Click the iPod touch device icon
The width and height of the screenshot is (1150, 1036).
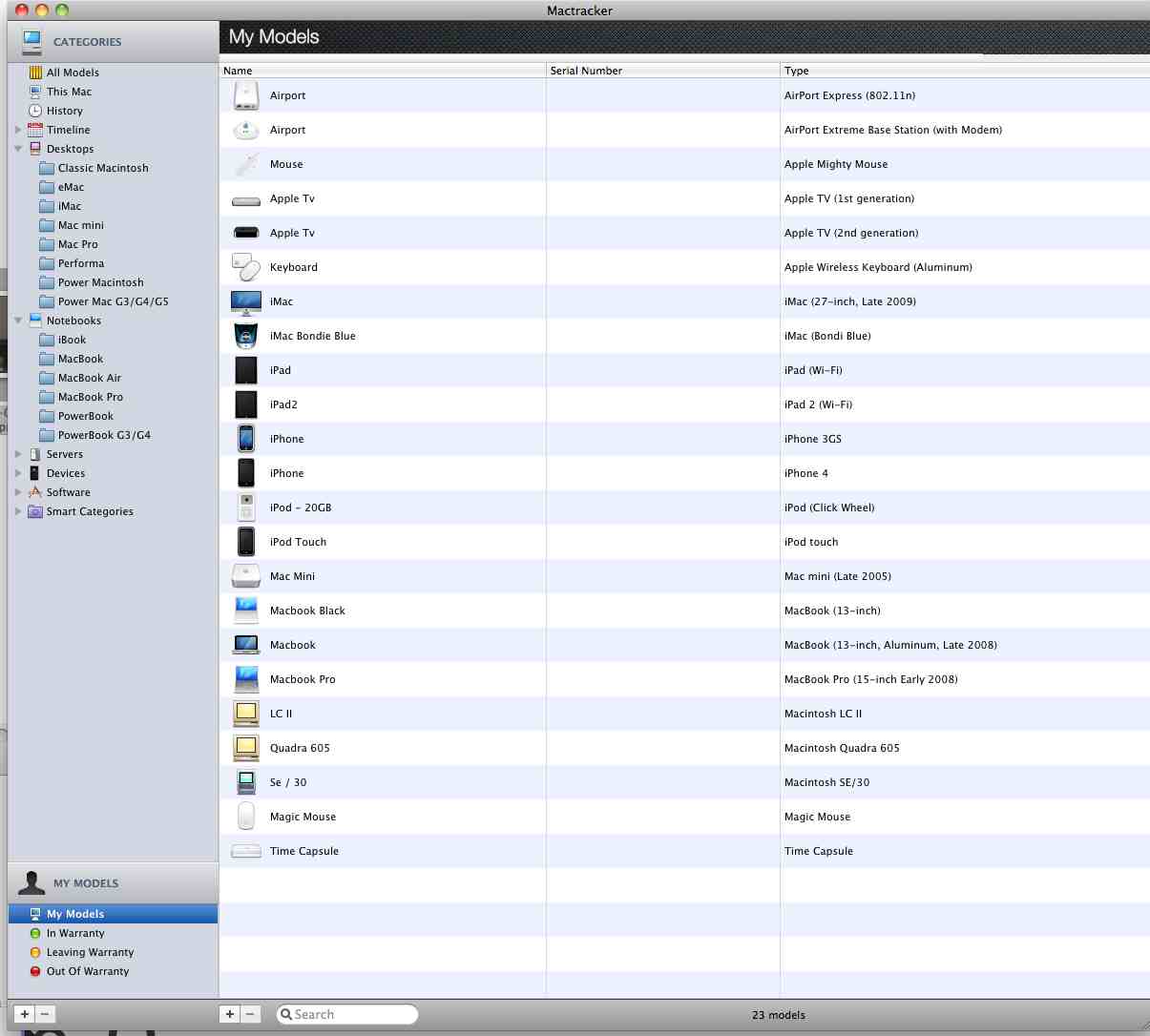coord(246,542)
